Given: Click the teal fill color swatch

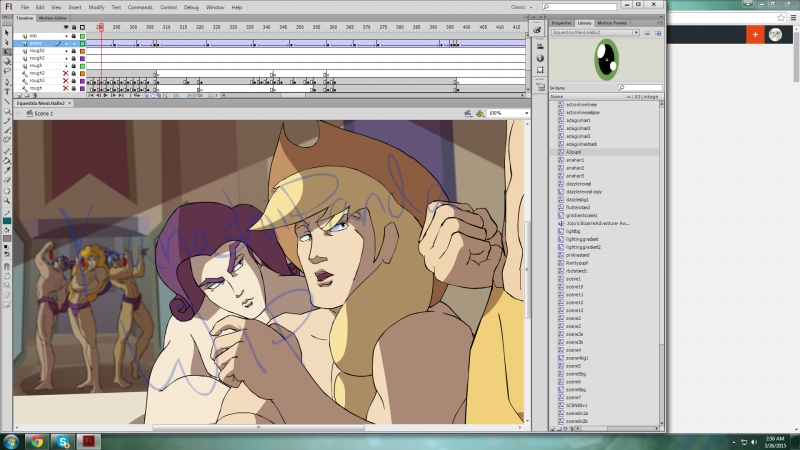Looking at the screenshot, I should coord(7,220).
